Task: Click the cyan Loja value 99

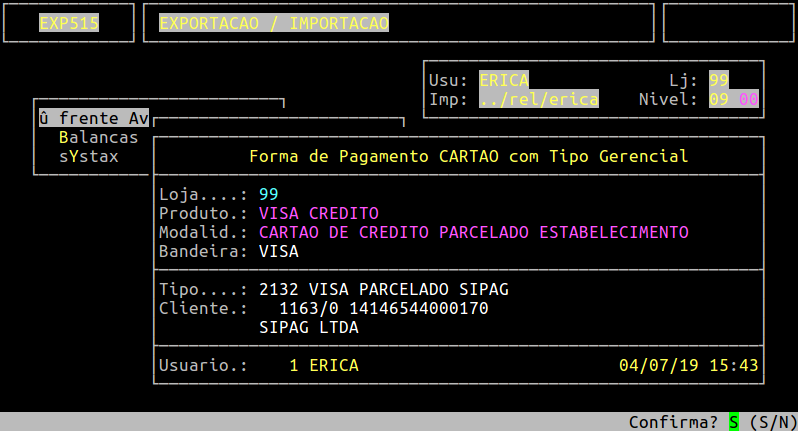Action: (268, 194)
